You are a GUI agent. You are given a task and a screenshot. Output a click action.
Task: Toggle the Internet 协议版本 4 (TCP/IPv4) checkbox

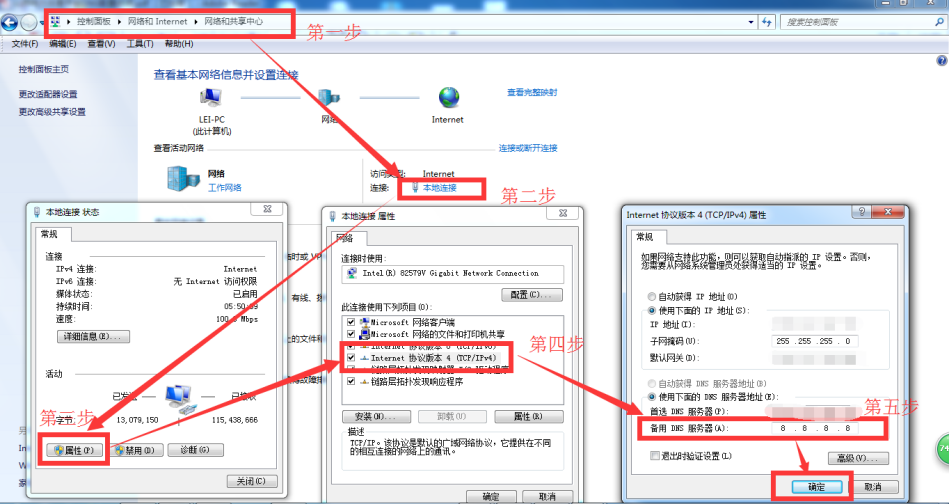(x=350, y=356)
